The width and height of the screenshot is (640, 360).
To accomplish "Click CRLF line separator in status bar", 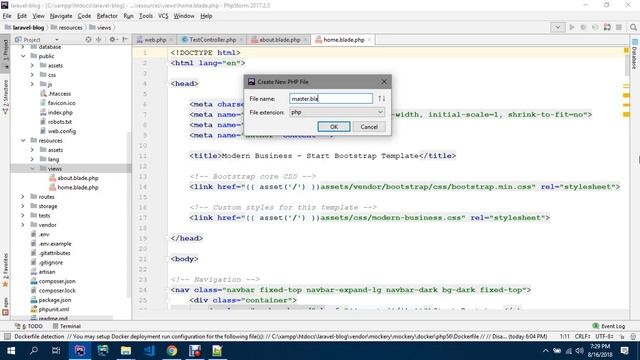I will 582,336.
